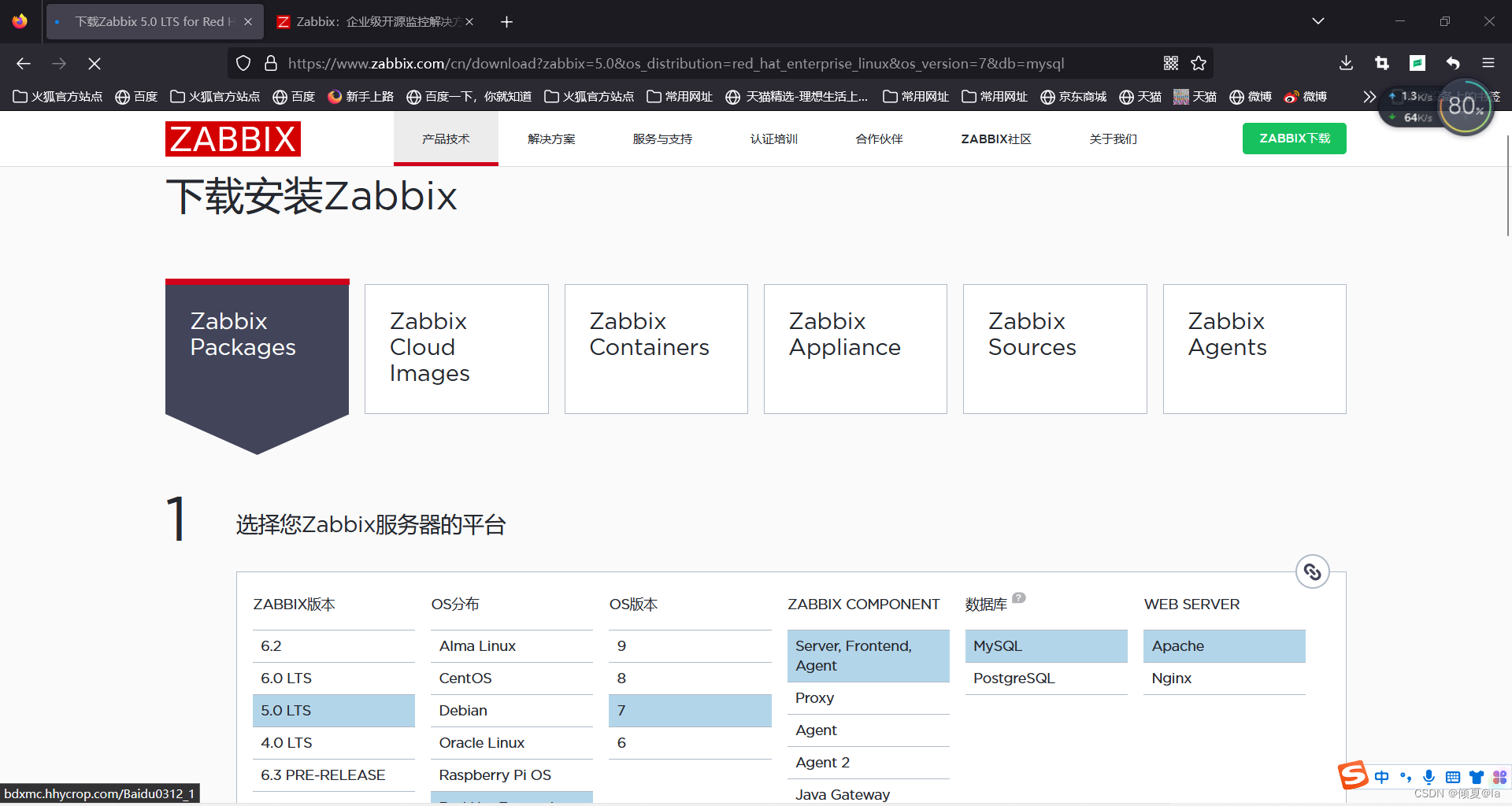Open a new browser tab
The image size is (1512, 806).
click(x=506, y=22)
